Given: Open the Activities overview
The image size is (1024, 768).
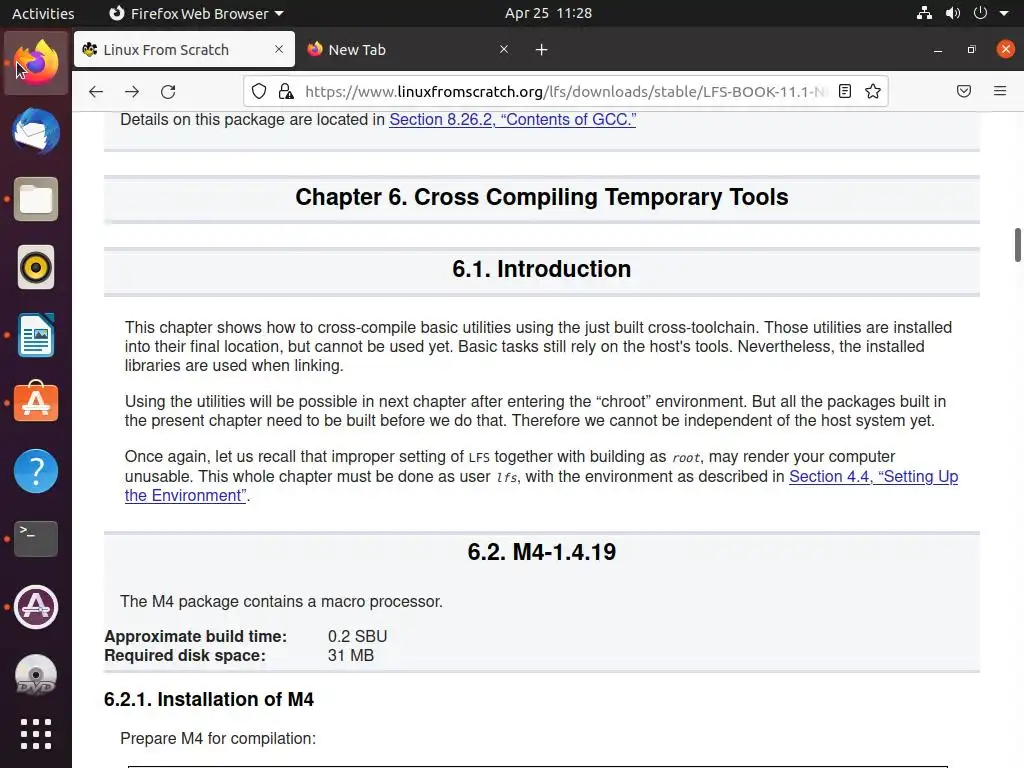Looking at the screenshot, I should click(x=43, y=13).
